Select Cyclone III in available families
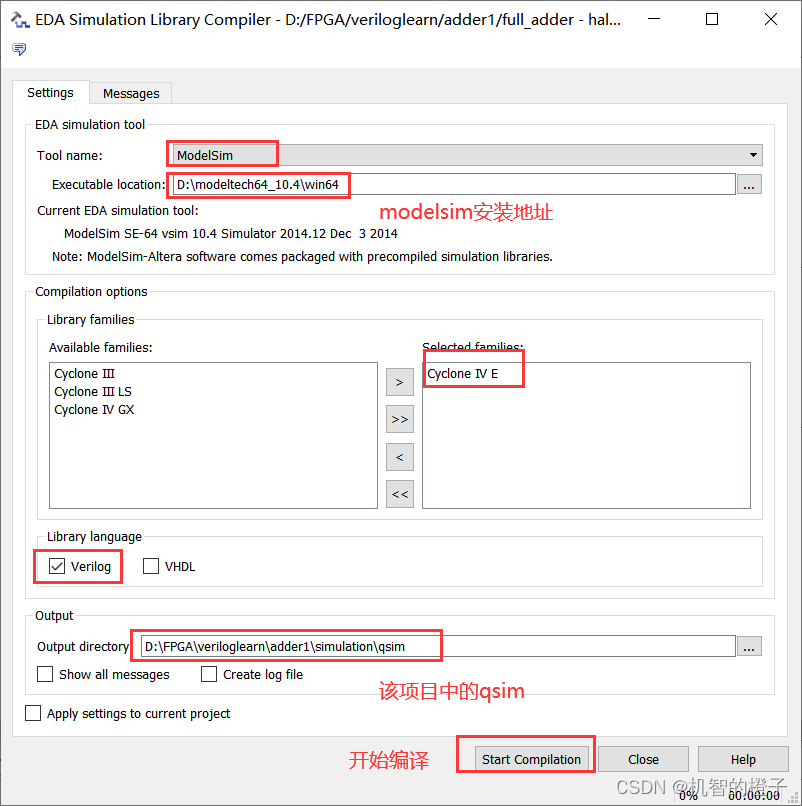The width and height of the screenshot is (802, 806). [84, 373]
